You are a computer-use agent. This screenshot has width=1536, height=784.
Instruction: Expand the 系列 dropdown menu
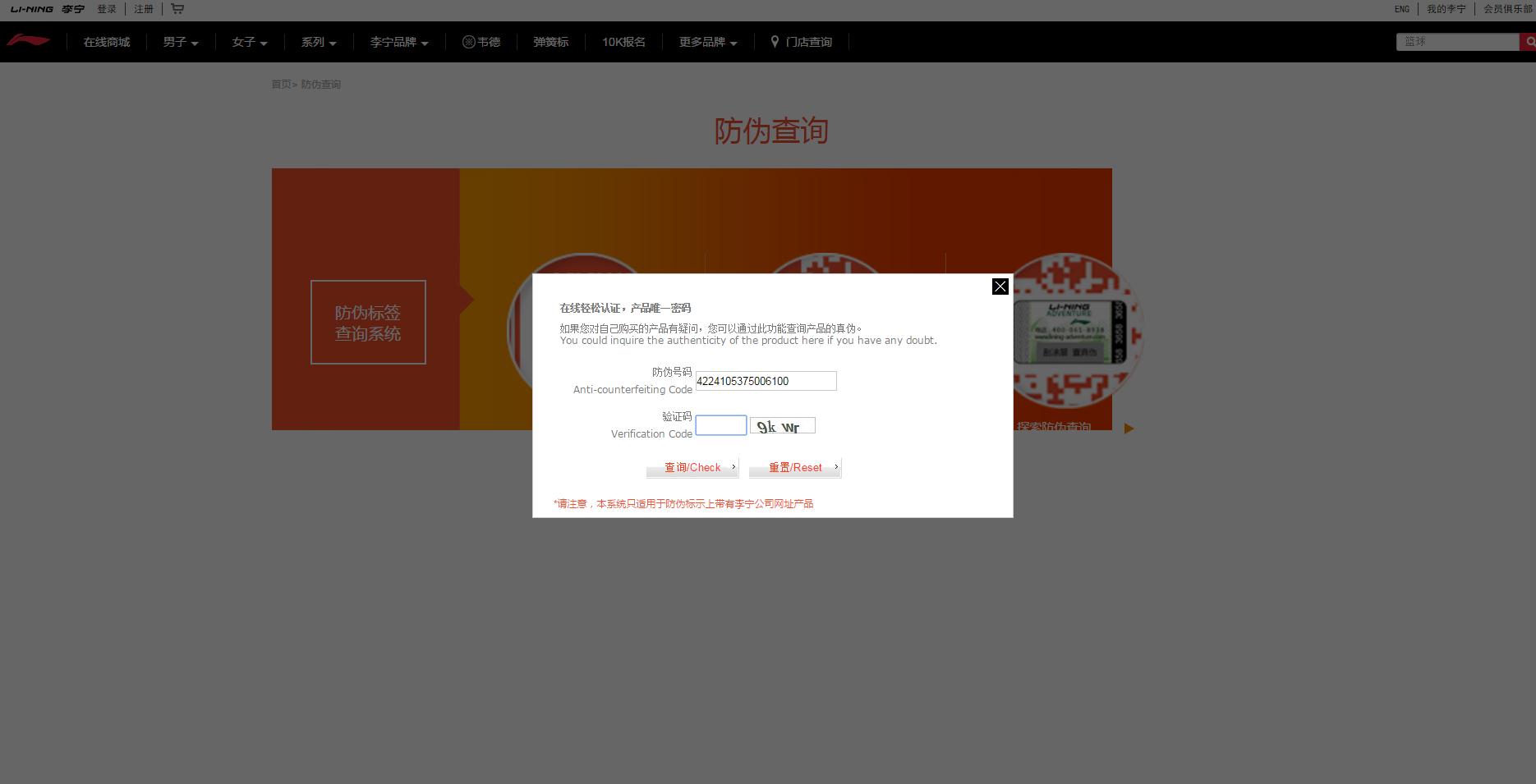(319, 42)
